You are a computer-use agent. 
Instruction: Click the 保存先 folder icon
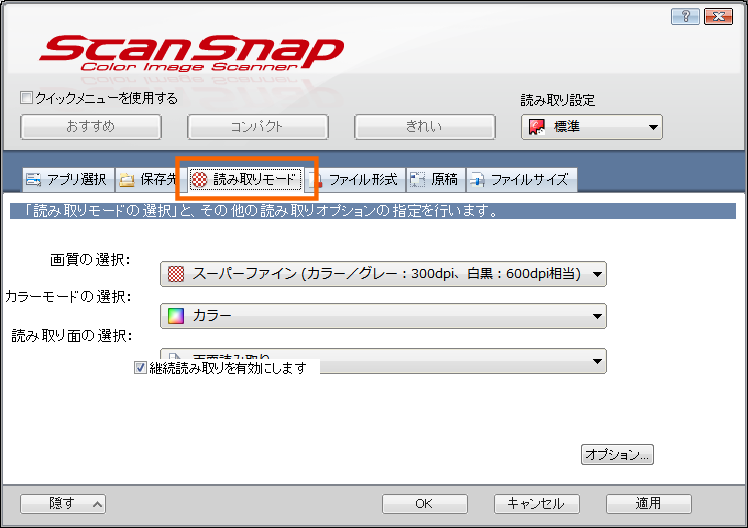[x=127, y=180]
